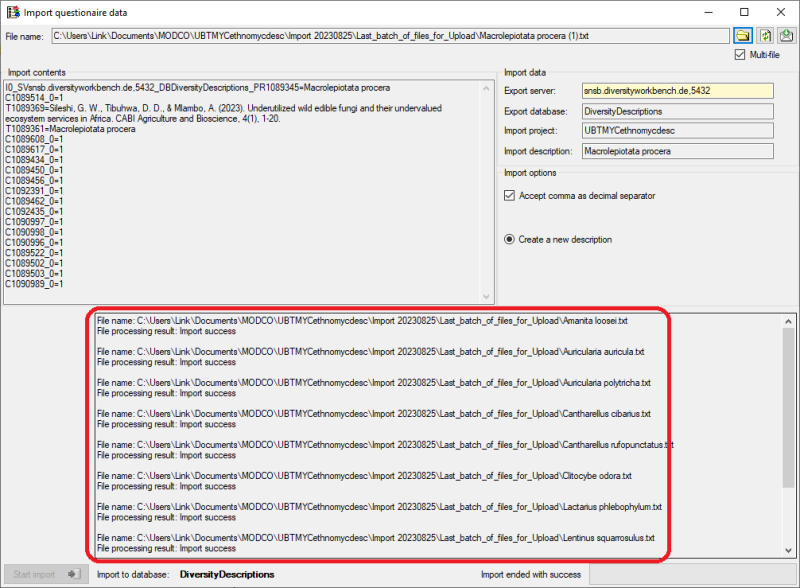Click the Export server field
Image resolution: width=800 pixels, height=588 pixels.
(x=677, y=91)
